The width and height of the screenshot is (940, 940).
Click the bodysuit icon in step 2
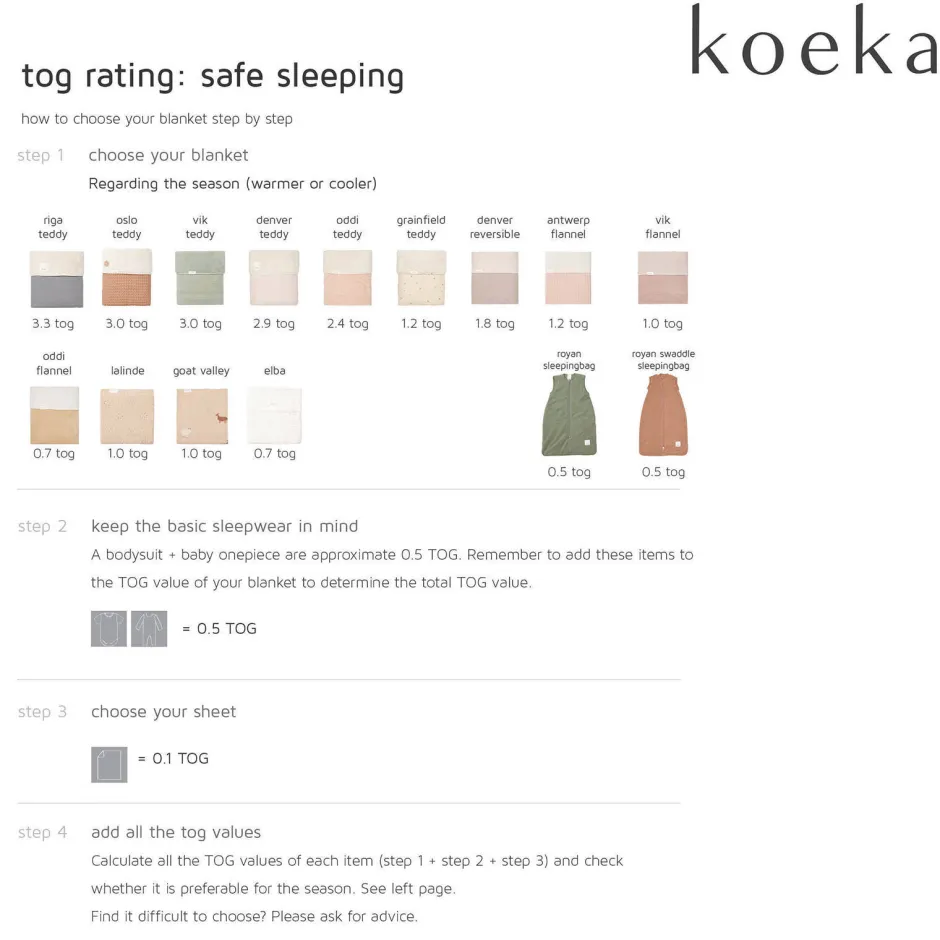(109, 628)
